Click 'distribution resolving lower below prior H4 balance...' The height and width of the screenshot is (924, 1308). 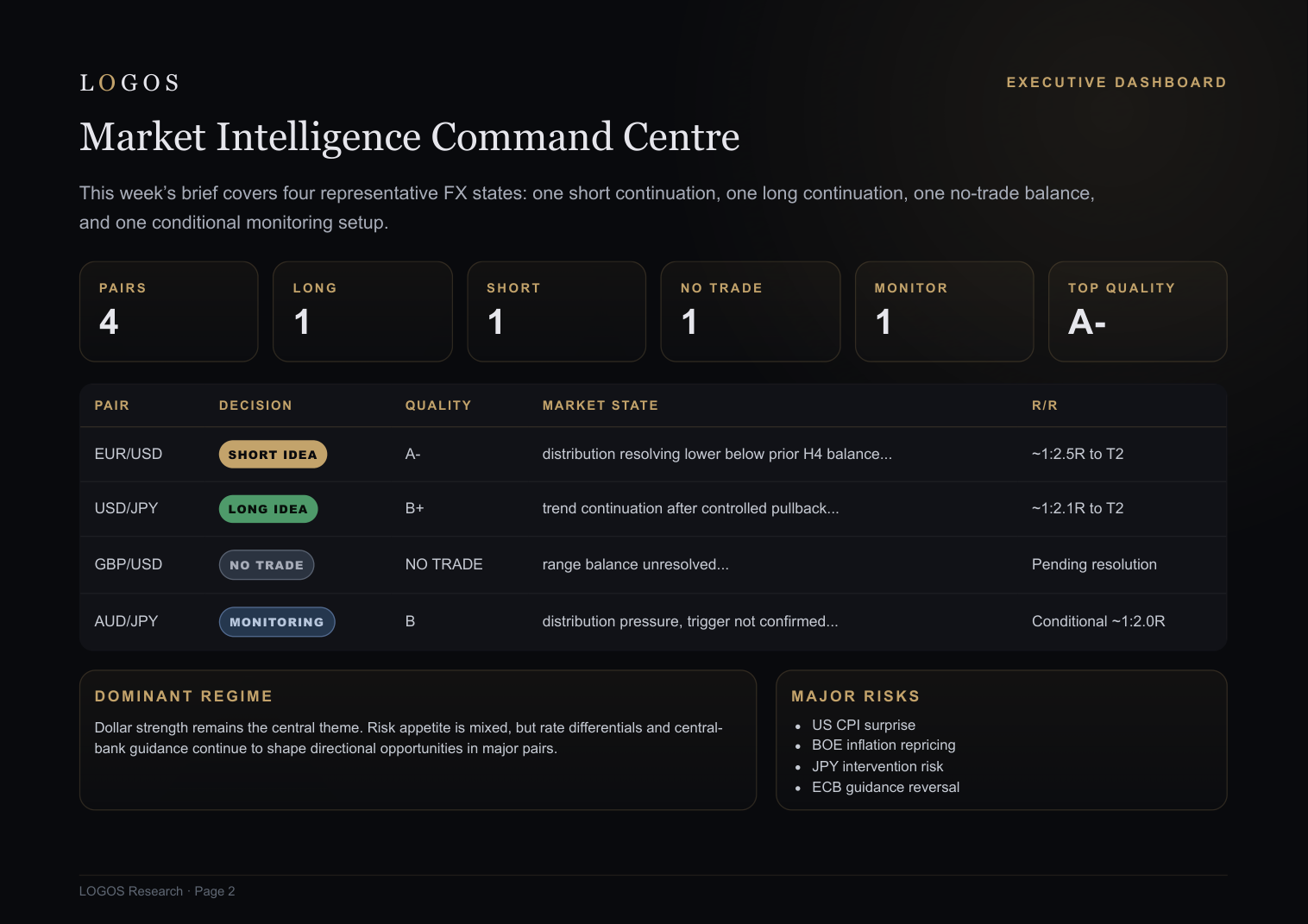tap(717, 454)
